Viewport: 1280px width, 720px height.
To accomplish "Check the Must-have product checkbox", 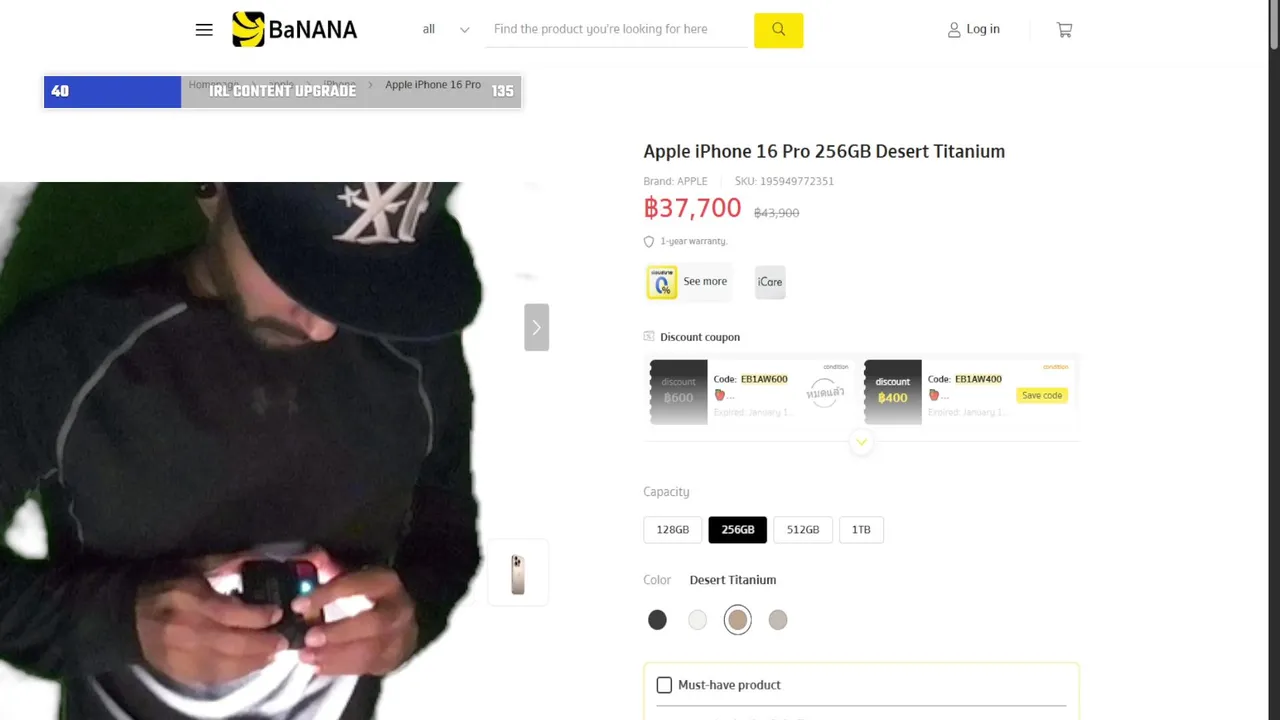I will click(664, 685).
